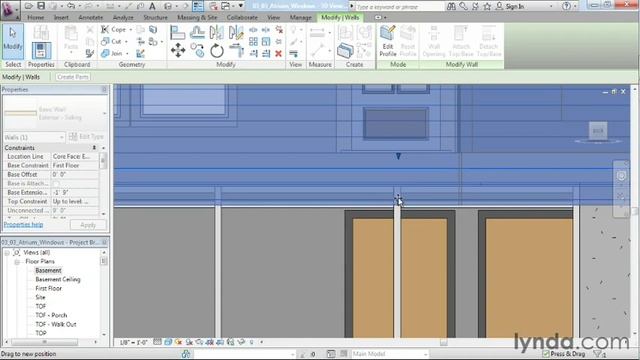Click the Open folder icon in quick access toolbar
This screenshot has height=360, width=640.
(x=29, y=6)
